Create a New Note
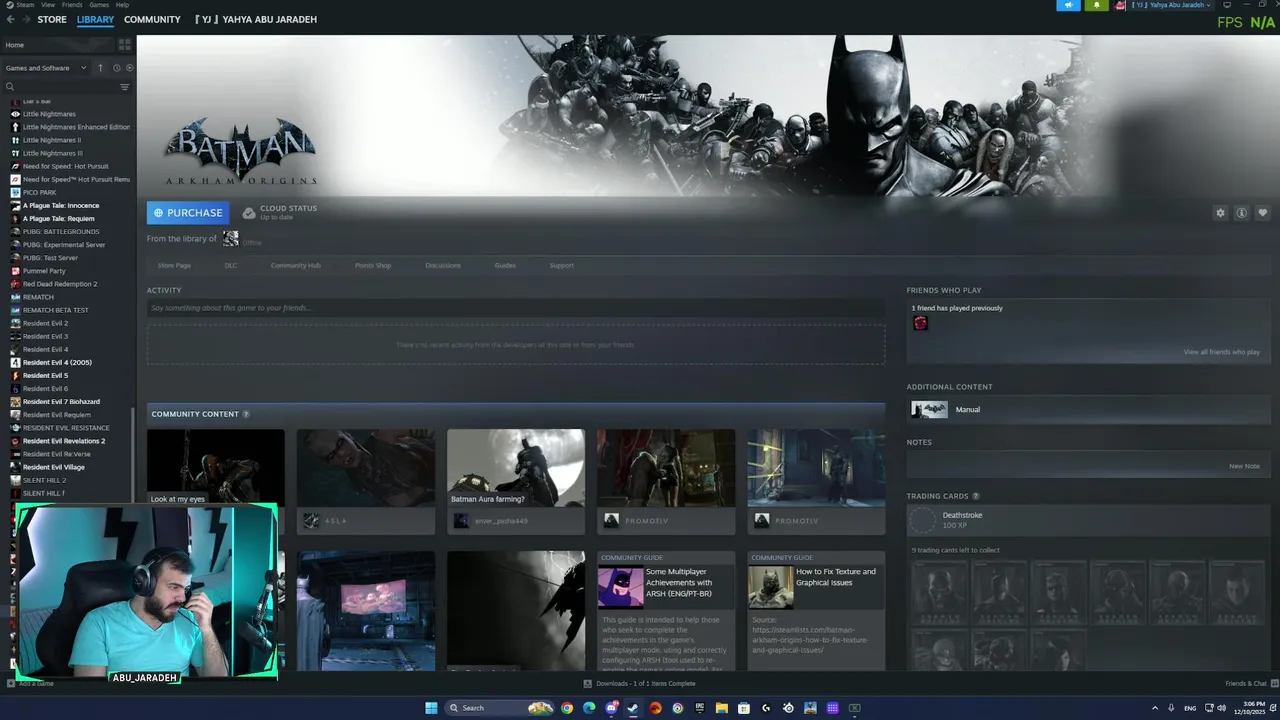Image resolution: width=1280 pixels, height=720 pixels. [x=1244, y=466]
